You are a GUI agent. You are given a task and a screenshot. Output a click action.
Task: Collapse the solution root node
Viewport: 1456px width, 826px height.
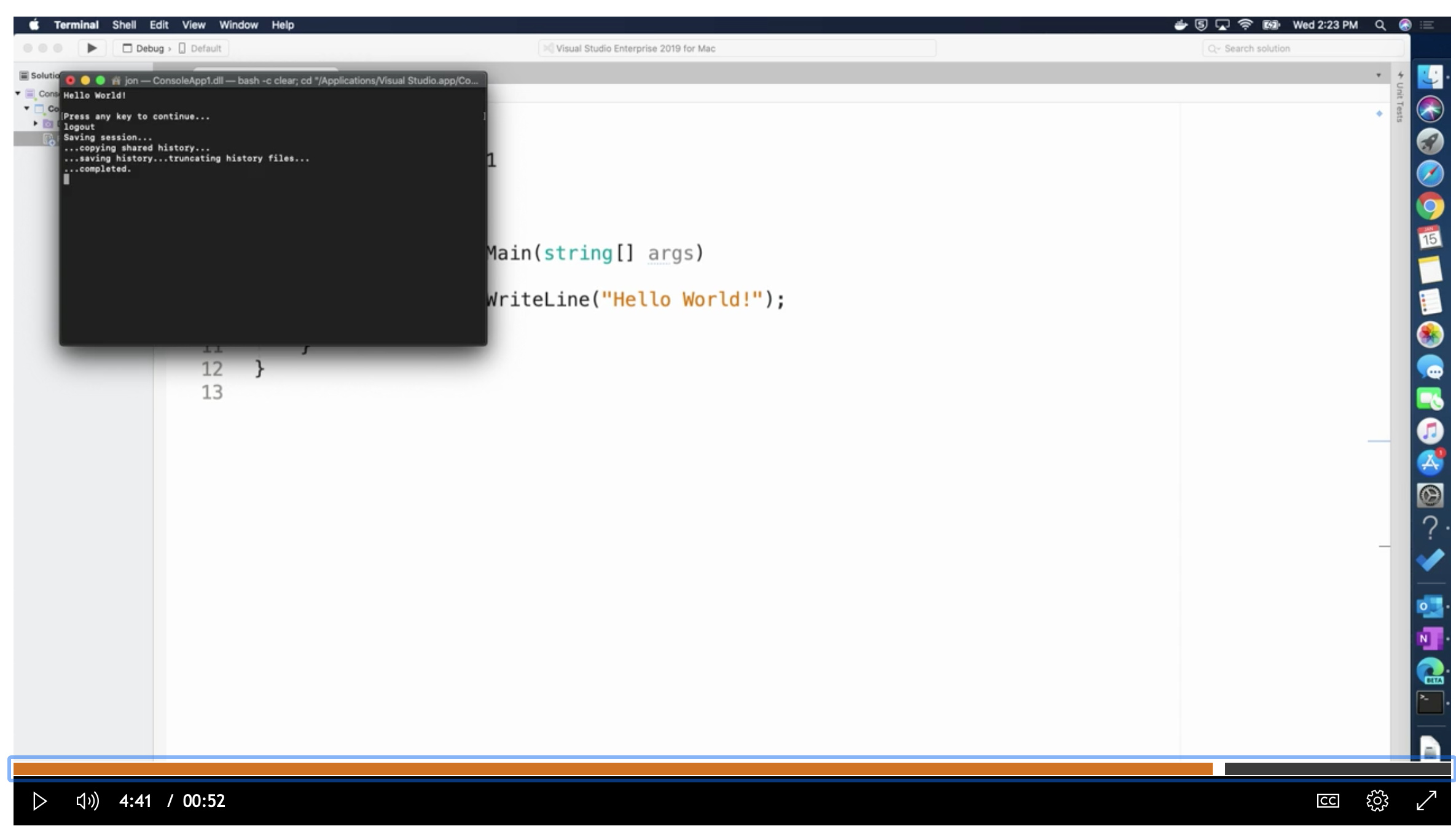[18, 93]
